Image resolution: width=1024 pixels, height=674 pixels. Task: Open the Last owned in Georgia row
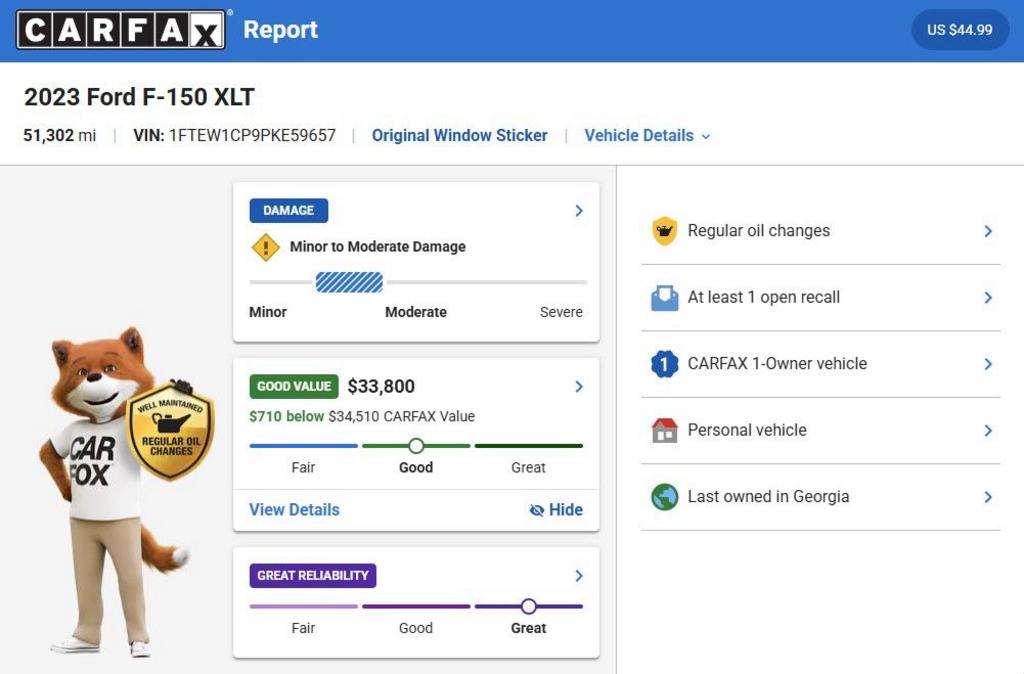tap(820, 497)
